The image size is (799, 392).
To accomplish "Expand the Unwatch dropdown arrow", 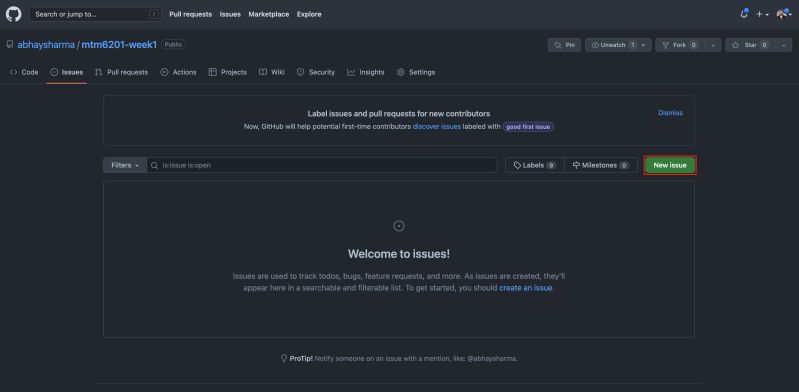I will click(x=644, y=45).
